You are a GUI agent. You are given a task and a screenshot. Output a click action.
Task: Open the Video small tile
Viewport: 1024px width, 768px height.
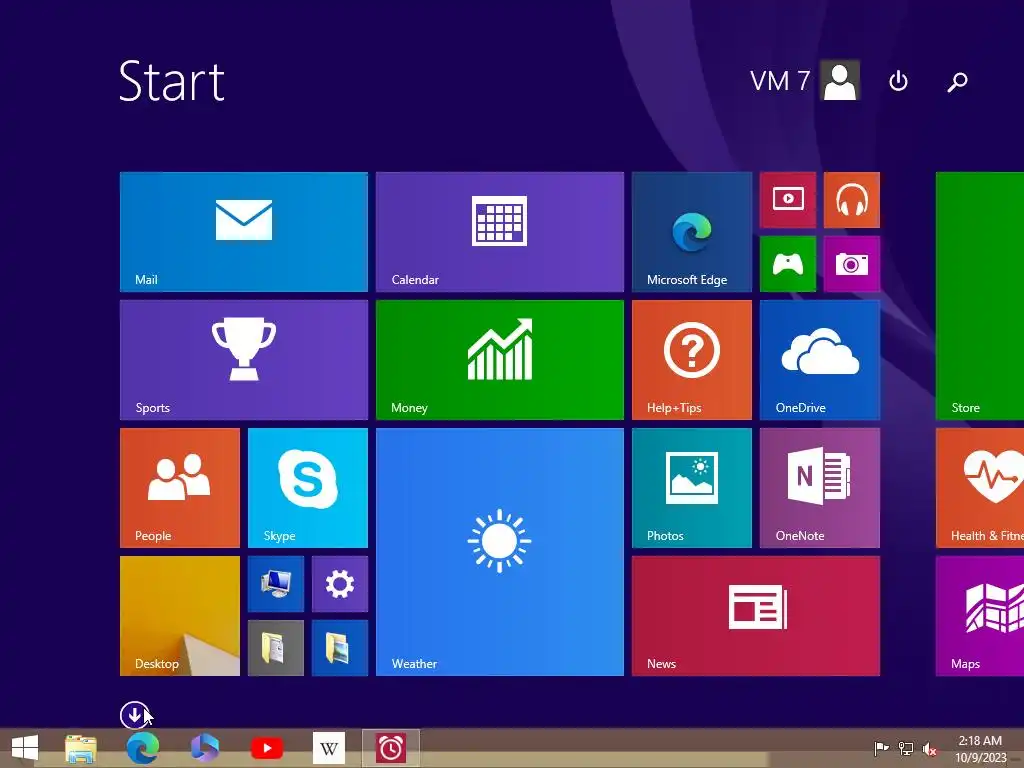[788, 200]
